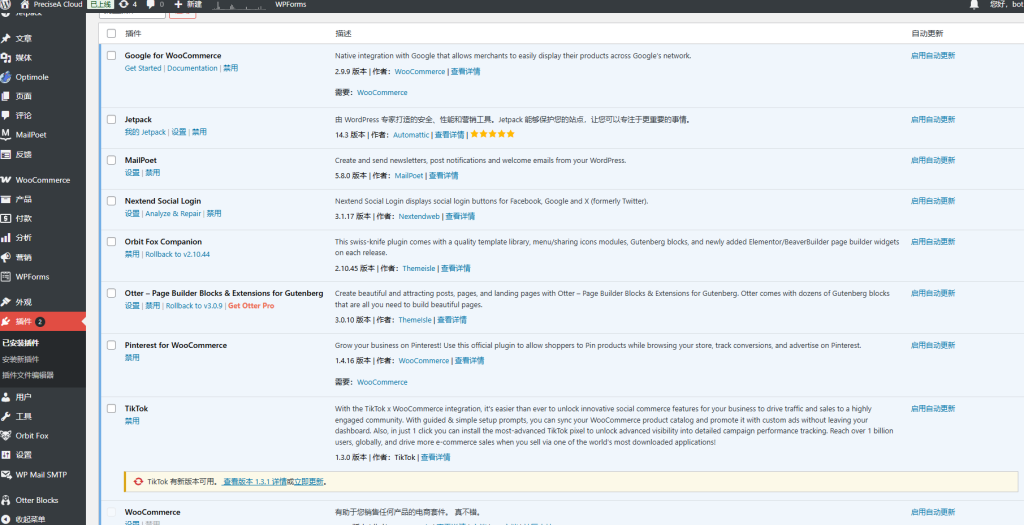1024x525 pixels.
Task: Click Get Started under Google for WooCommerce
Action: click(x=143, y=68)
